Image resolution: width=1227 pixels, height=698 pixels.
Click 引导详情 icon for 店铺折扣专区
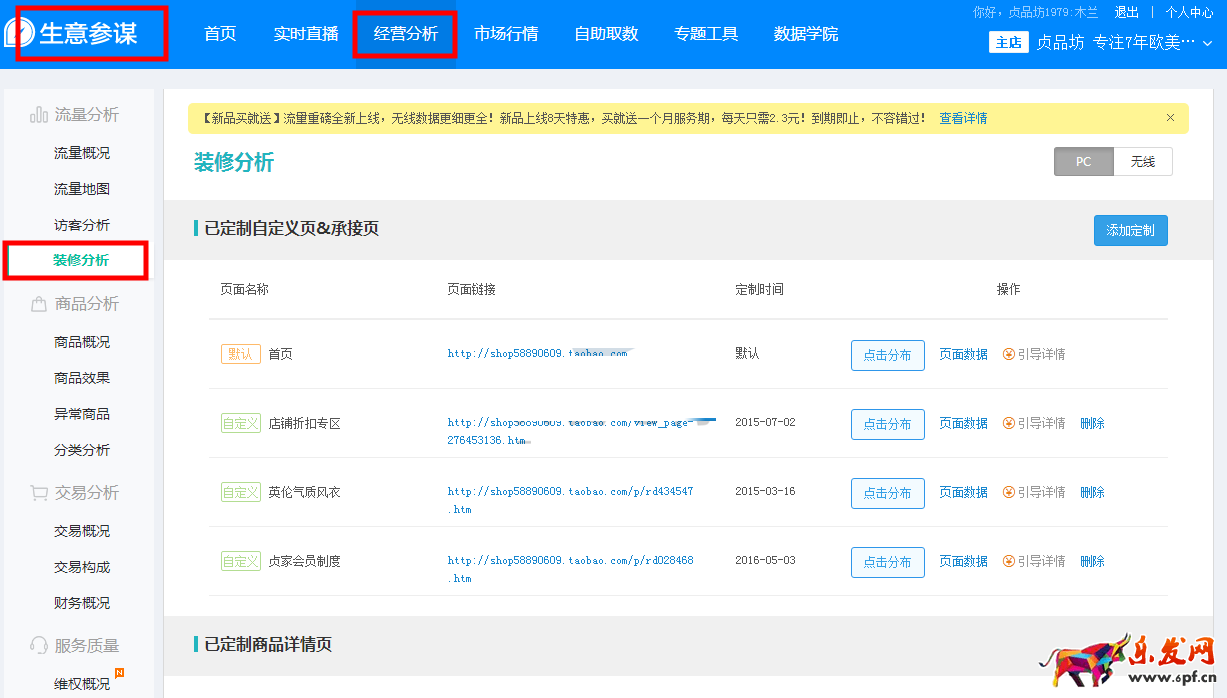pos(1009,423)
